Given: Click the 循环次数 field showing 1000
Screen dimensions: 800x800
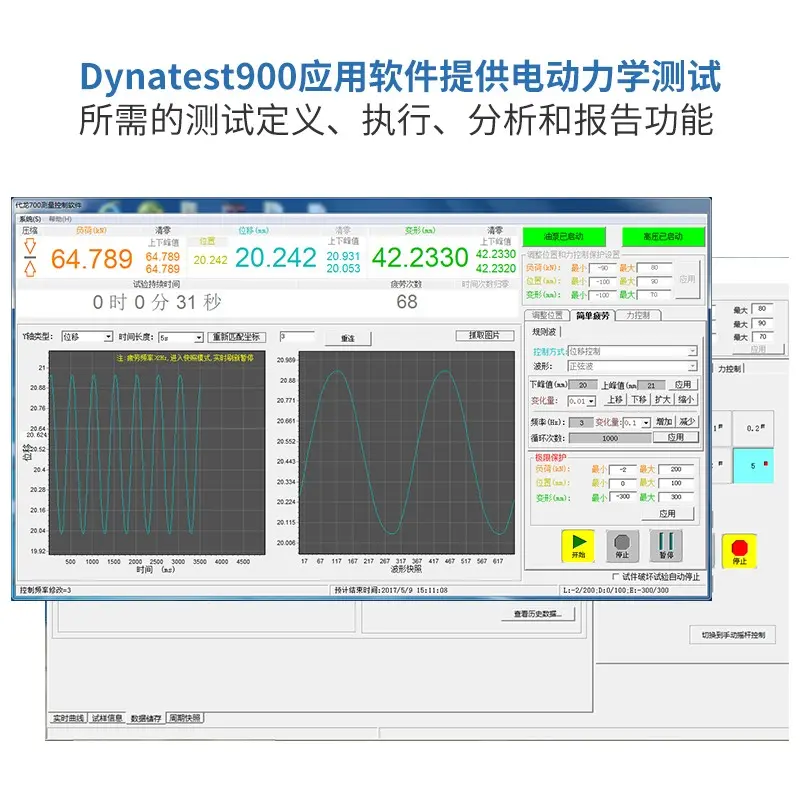Looking at the screenshot, I should [x=610, y=438].
